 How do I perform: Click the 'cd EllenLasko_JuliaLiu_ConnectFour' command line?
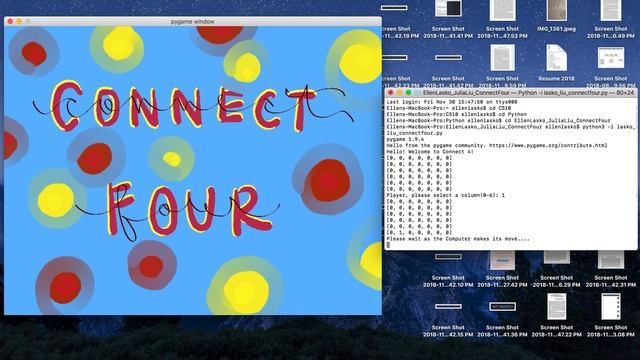[498, 120]
